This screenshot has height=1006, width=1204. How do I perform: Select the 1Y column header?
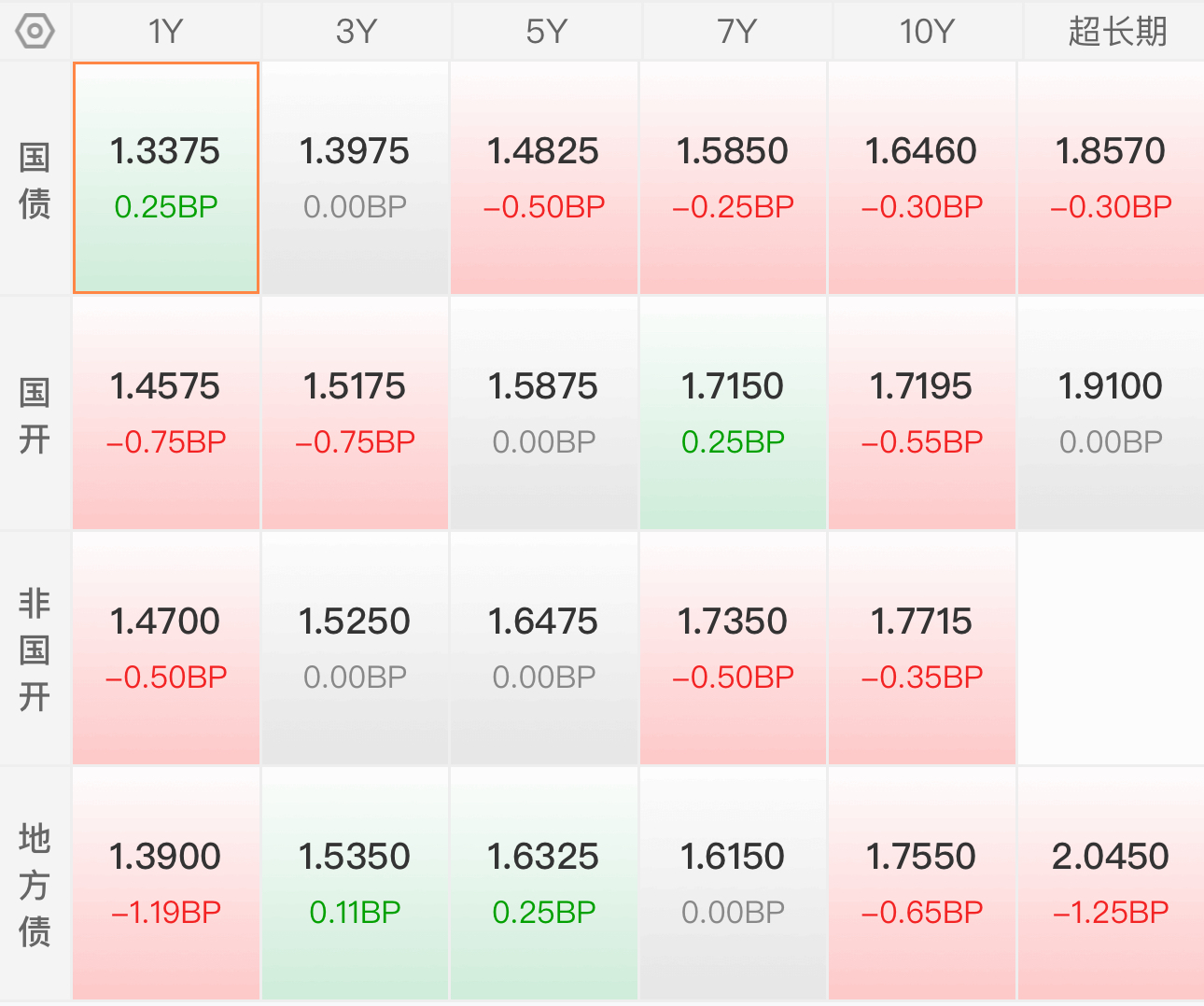(x=166, y=31)
